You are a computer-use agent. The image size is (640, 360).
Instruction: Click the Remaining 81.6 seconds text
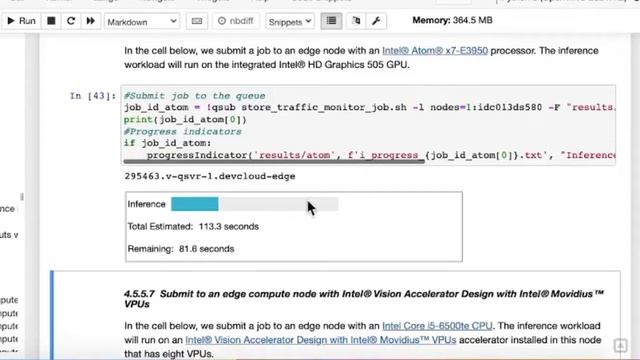[181, 249]
